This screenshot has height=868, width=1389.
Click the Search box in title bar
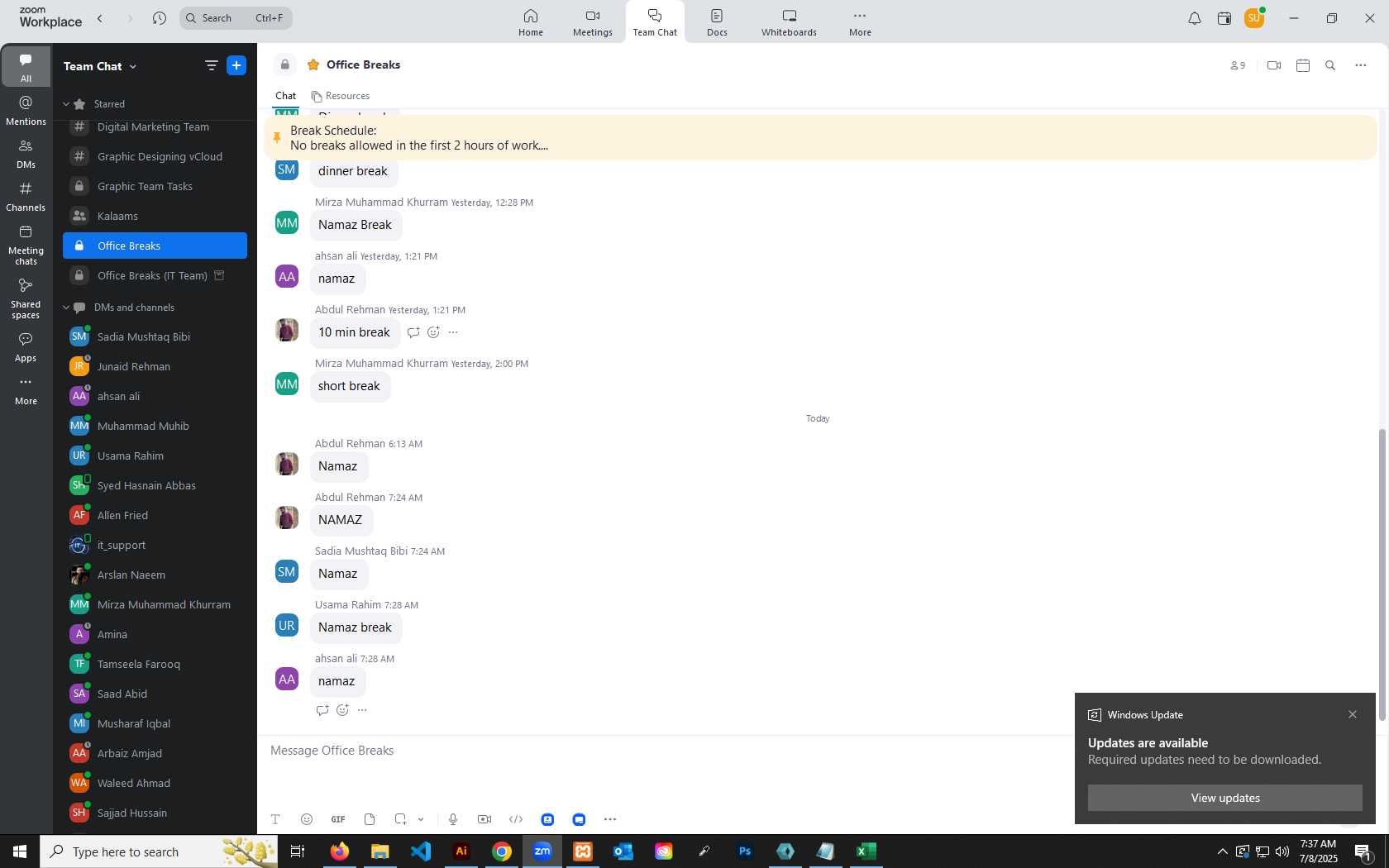pos(236,18)
